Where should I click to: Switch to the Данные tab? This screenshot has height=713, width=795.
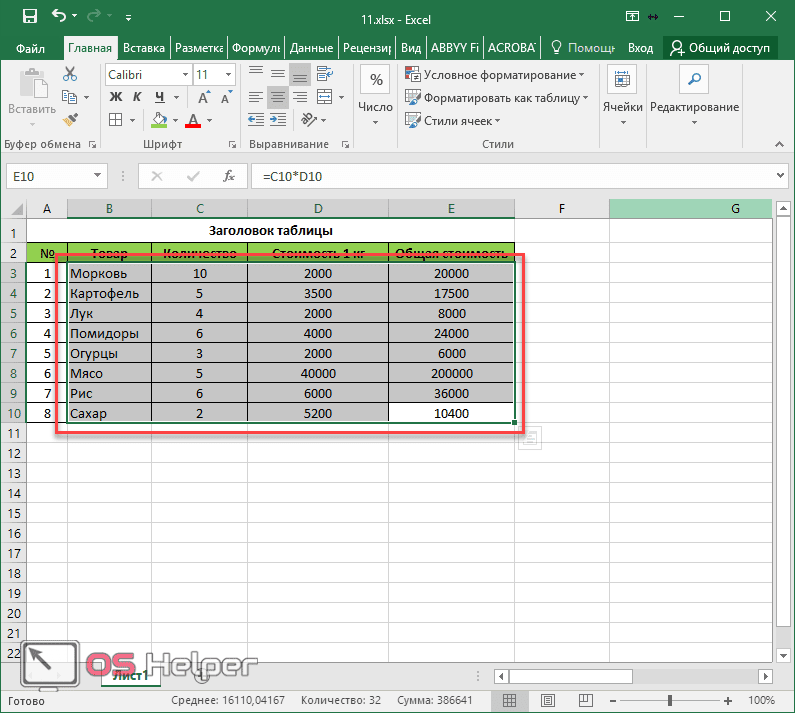coord(311,48)
